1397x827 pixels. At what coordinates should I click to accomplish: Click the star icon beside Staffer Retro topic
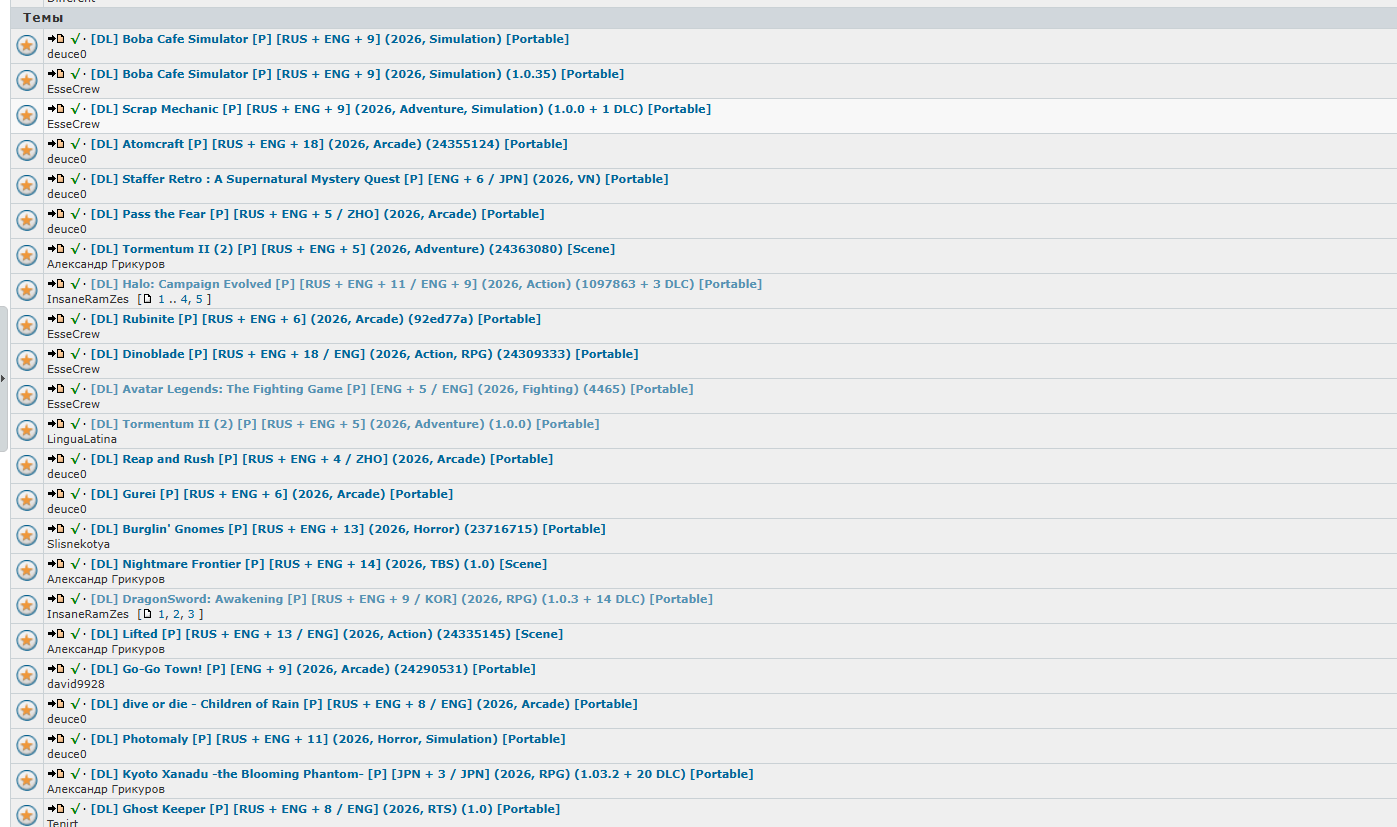[27, 186]
